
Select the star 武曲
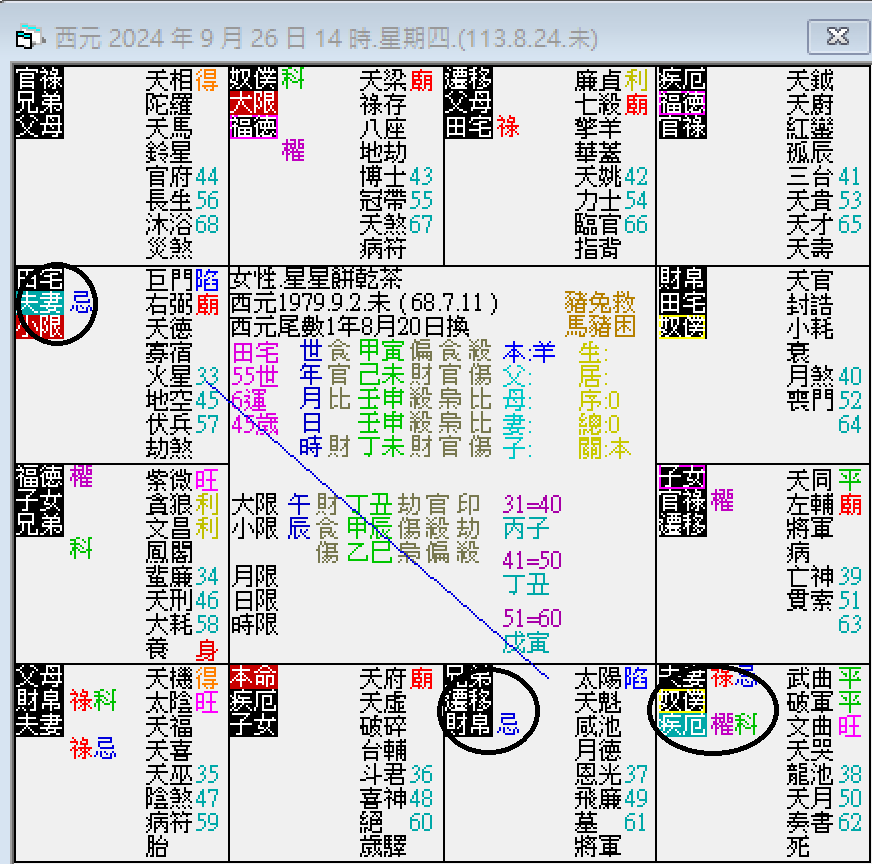point(810,678)
